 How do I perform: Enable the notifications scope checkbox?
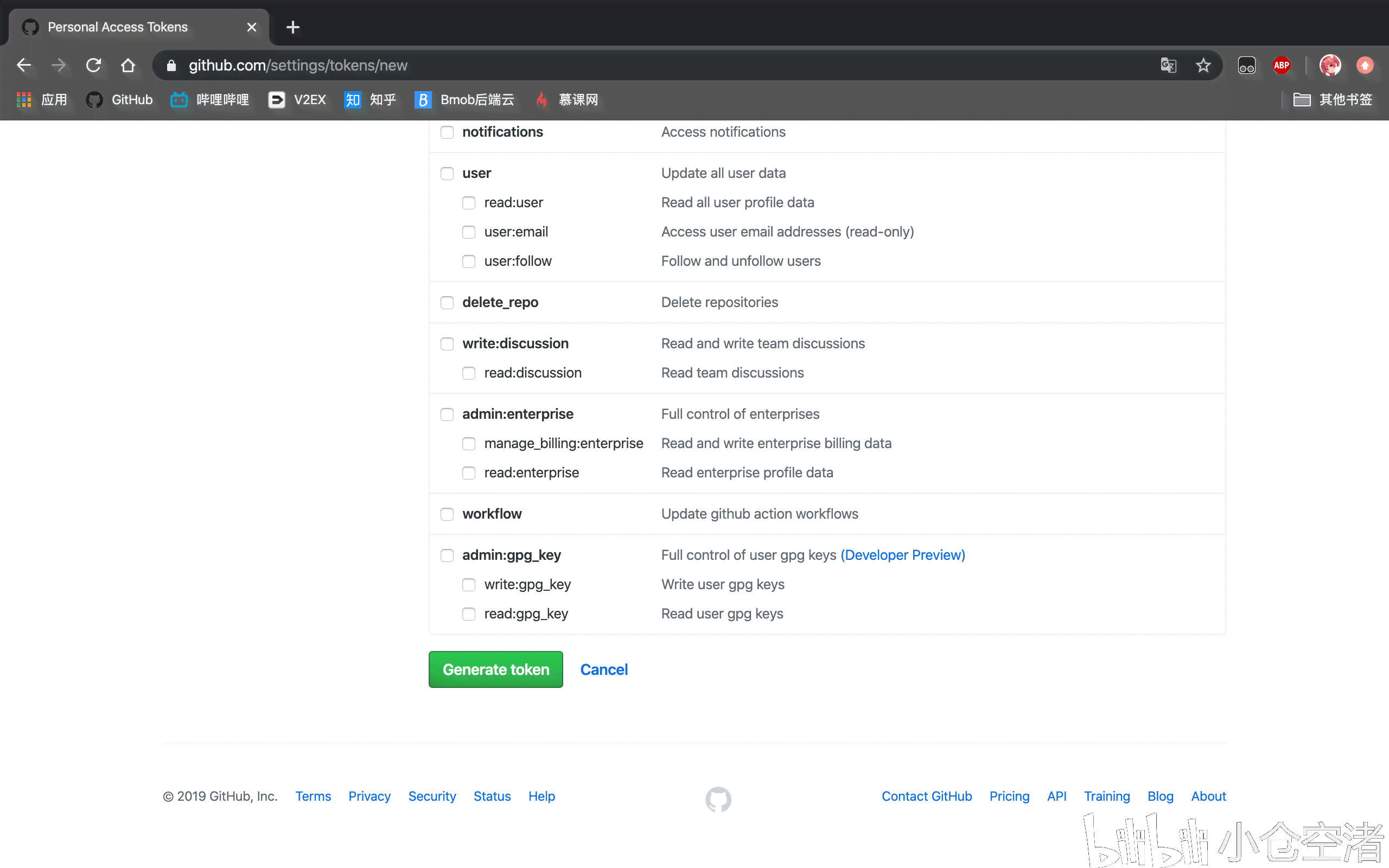pyautogui.click(x=446, y=132)
